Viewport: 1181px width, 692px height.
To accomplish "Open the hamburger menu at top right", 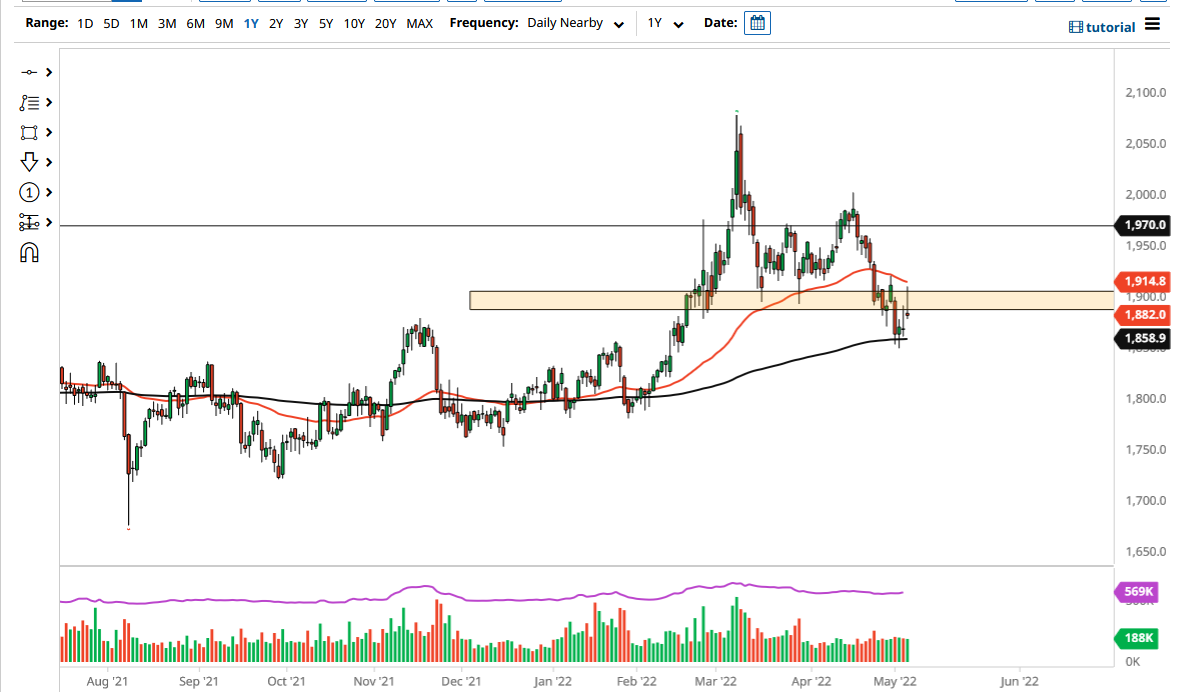I will [x=1152, y=26].
